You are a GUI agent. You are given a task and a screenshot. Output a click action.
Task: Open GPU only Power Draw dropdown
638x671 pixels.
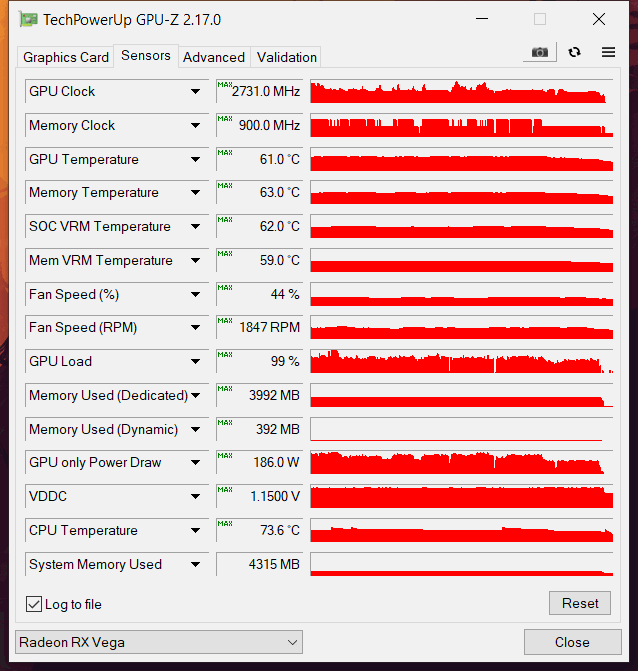click(x=195, y=462)
